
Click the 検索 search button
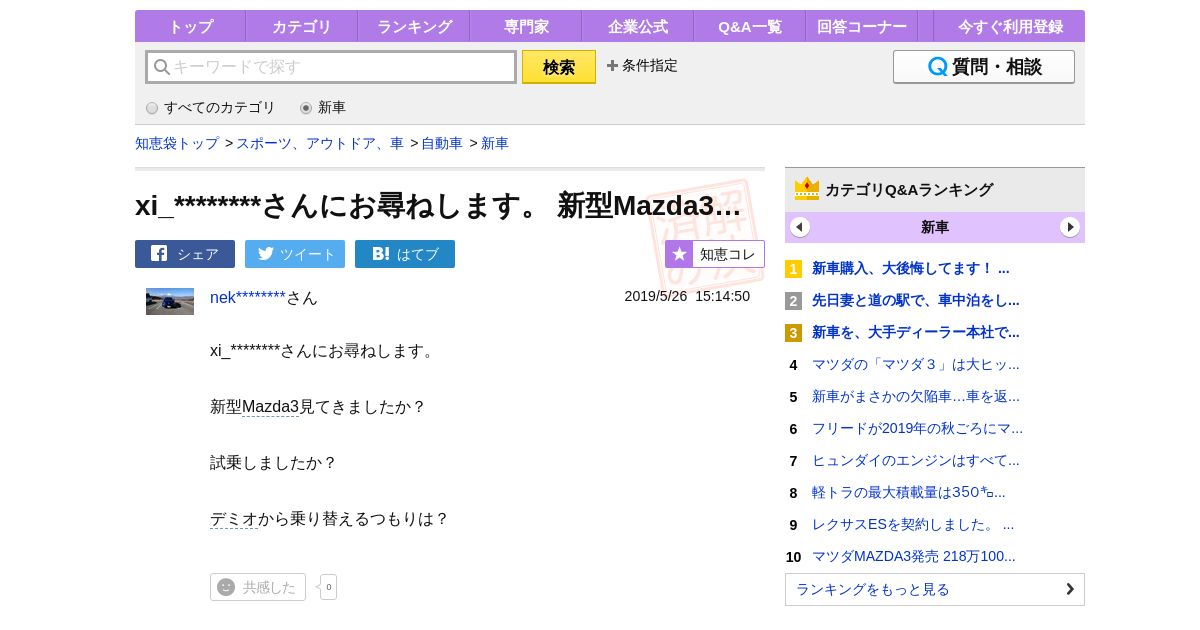pyautogui.click(x=559, y=67)
